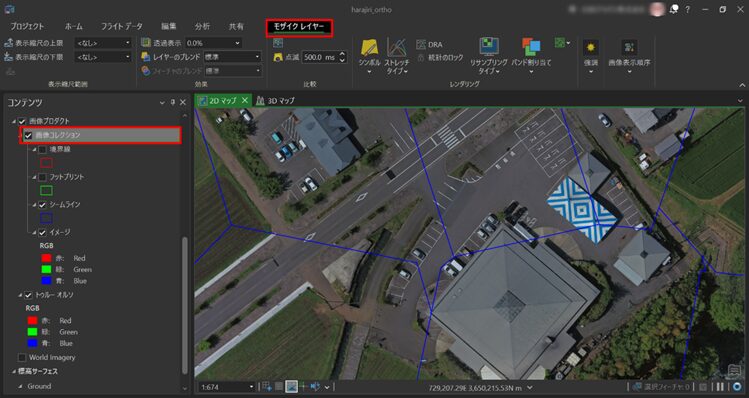Uncheck the 画像プロダクト layer group
Viewport: 749px width, 398px height.
22,121
